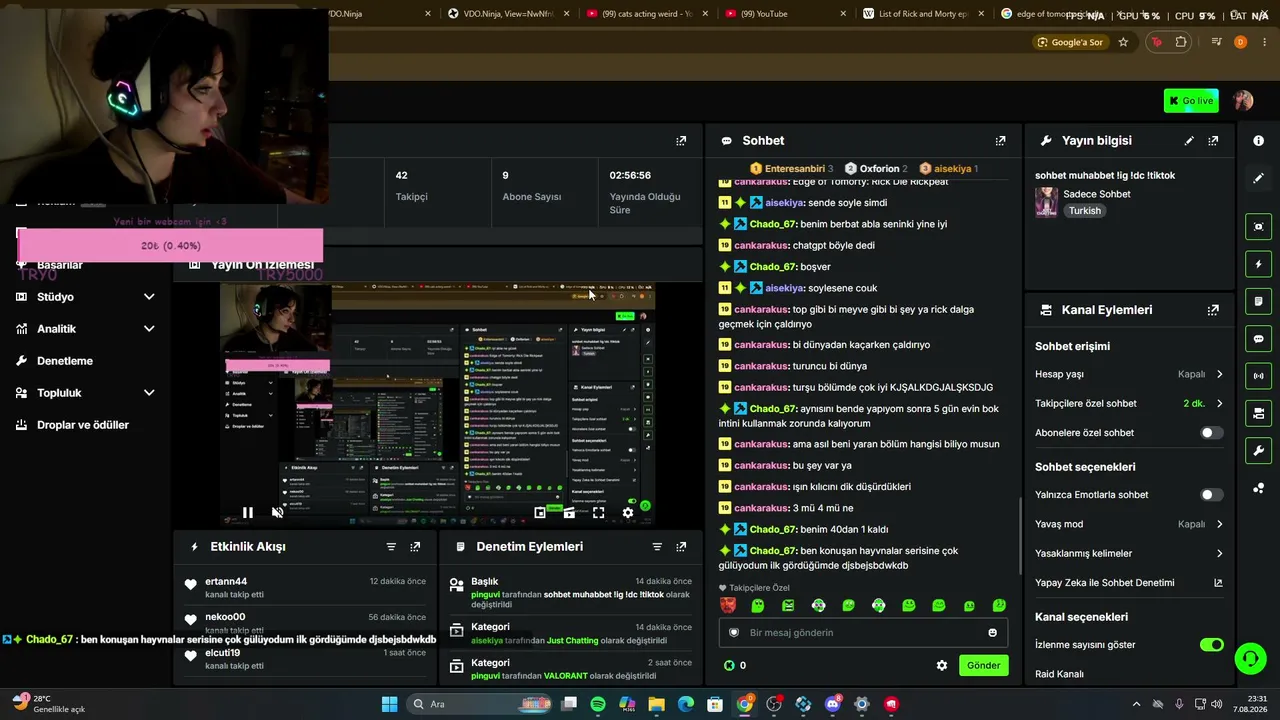This screenshot has height=720, width=1280.
Task: Pop out the Kanal Eylemleri panel
Action: 1213,310
